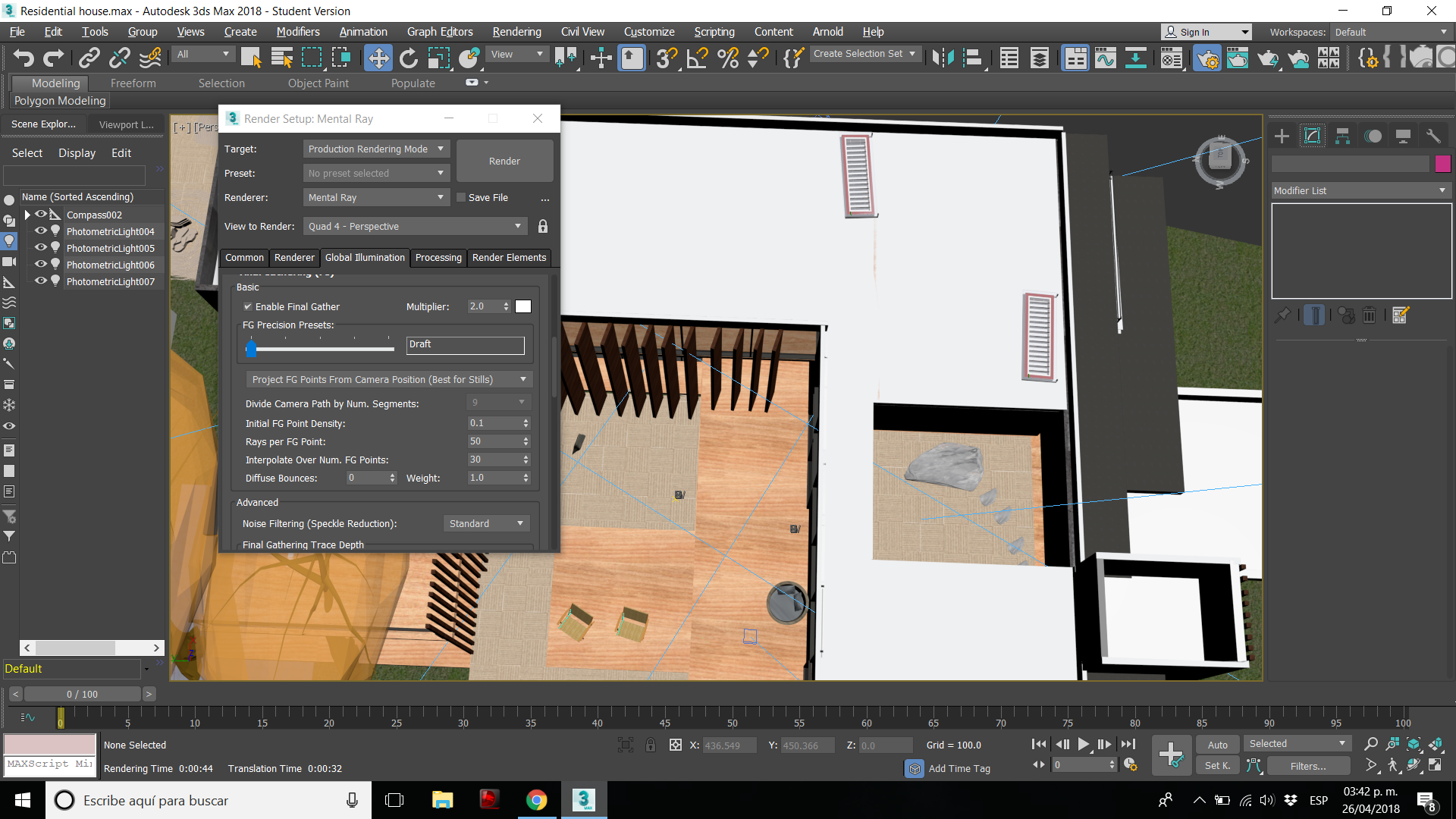Click the Undo arrow icon
The height and width of the screenshot is (819, 1456).
24,58
